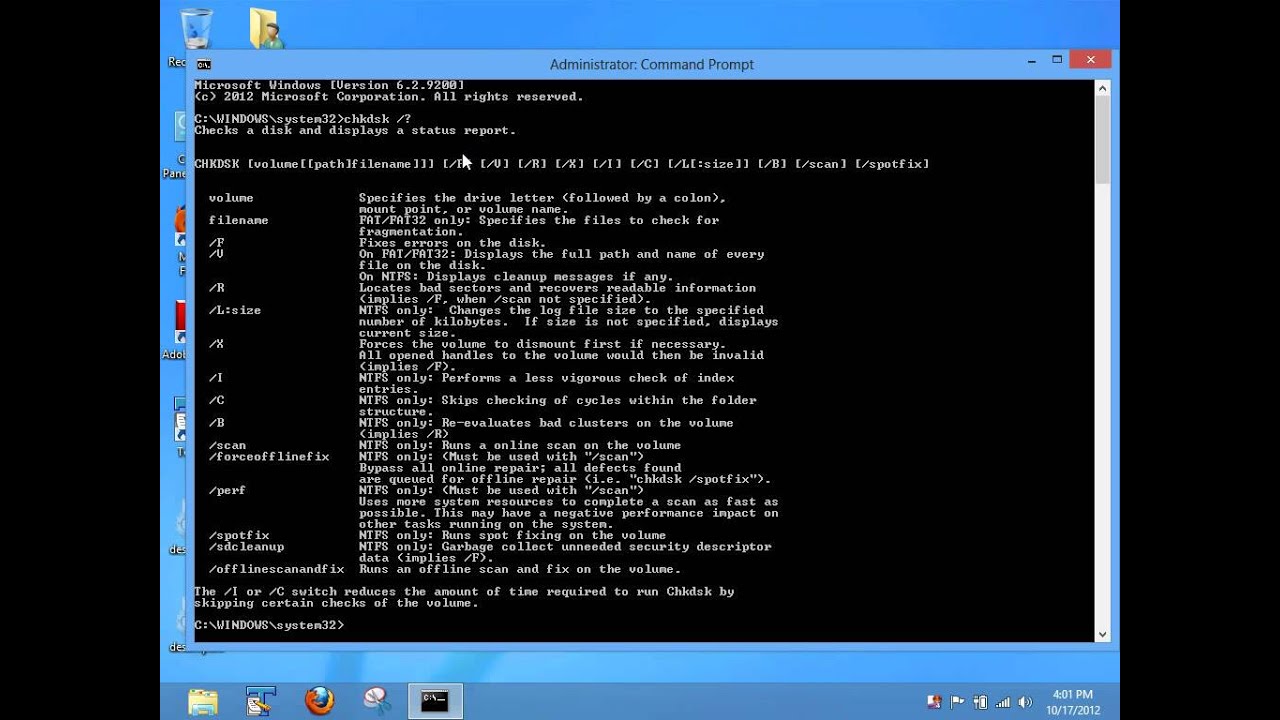Click 'Checks a disk and displays a status report.'
This screenshot has height=720, width=1280.
[x=355, y=130]
